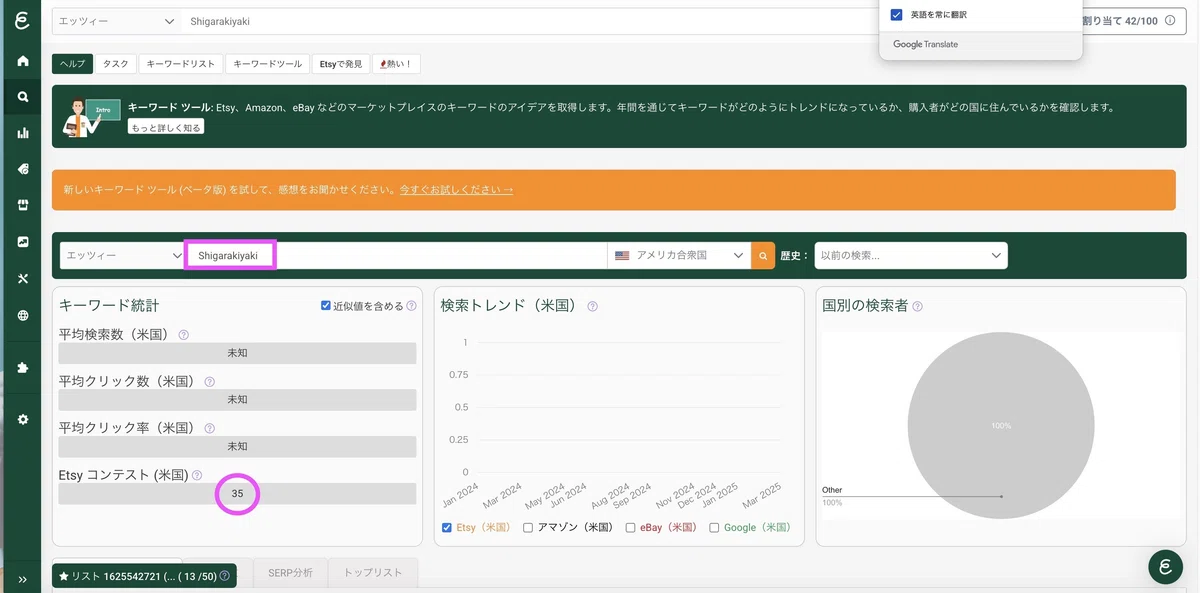Open the Home dashboard sidebar icon
Image resolution: width=1200 pixels, height=593 pixels.
(x=22, y=61)
